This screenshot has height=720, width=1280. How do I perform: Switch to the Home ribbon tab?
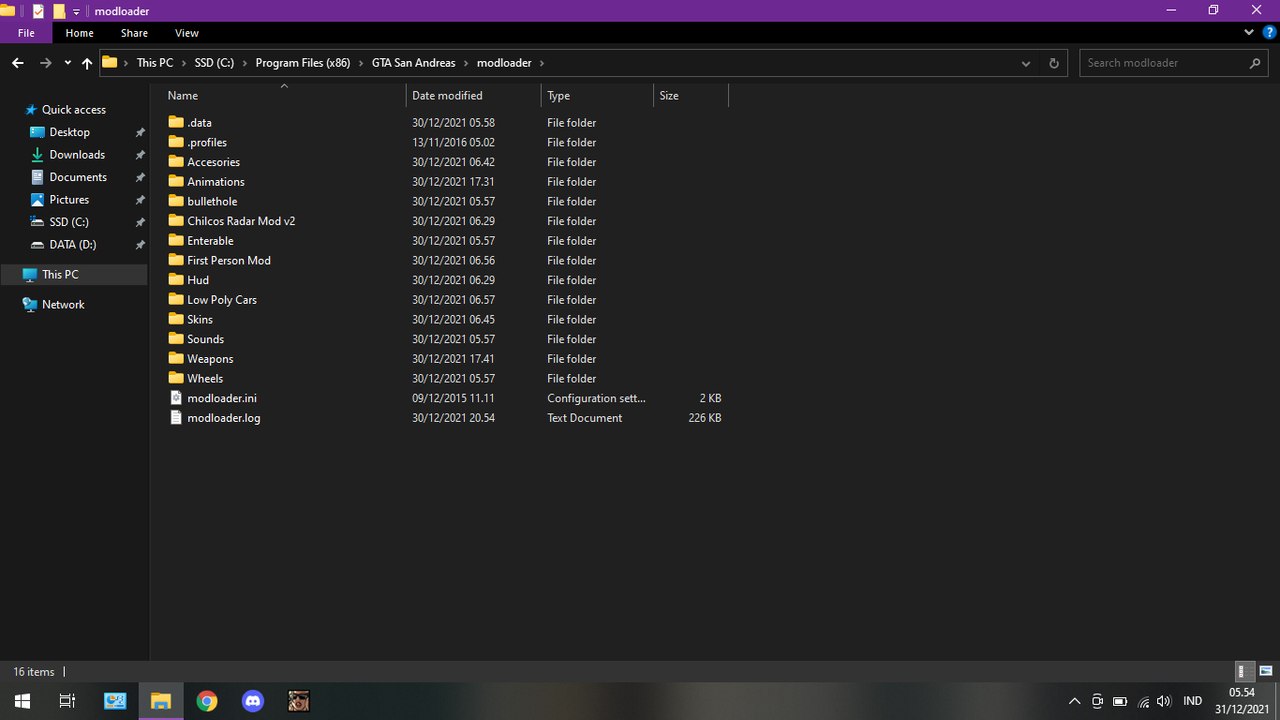coord(79,33)
